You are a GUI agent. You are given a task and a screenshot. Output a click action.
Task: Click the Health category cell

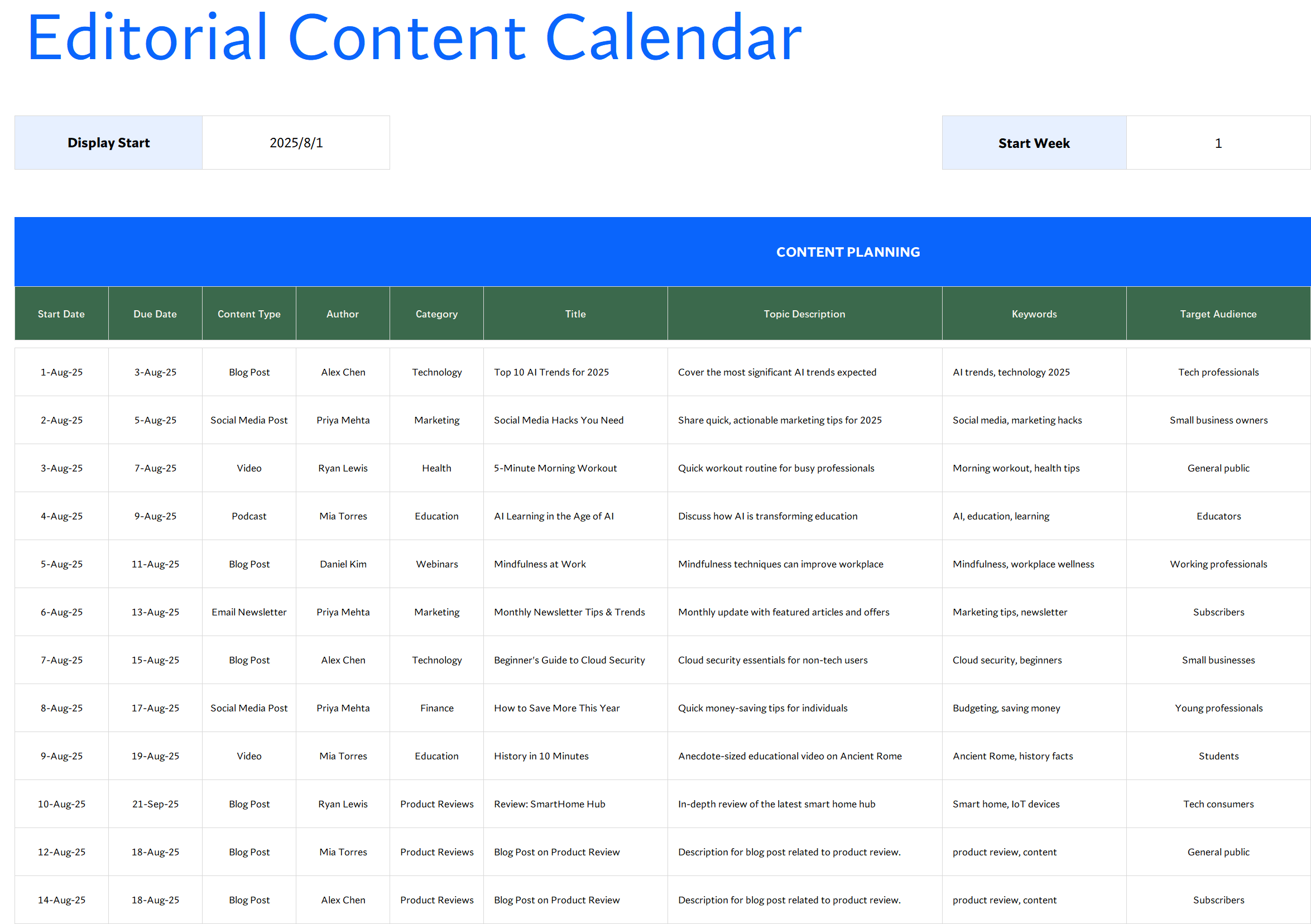[x=437, y=468]
